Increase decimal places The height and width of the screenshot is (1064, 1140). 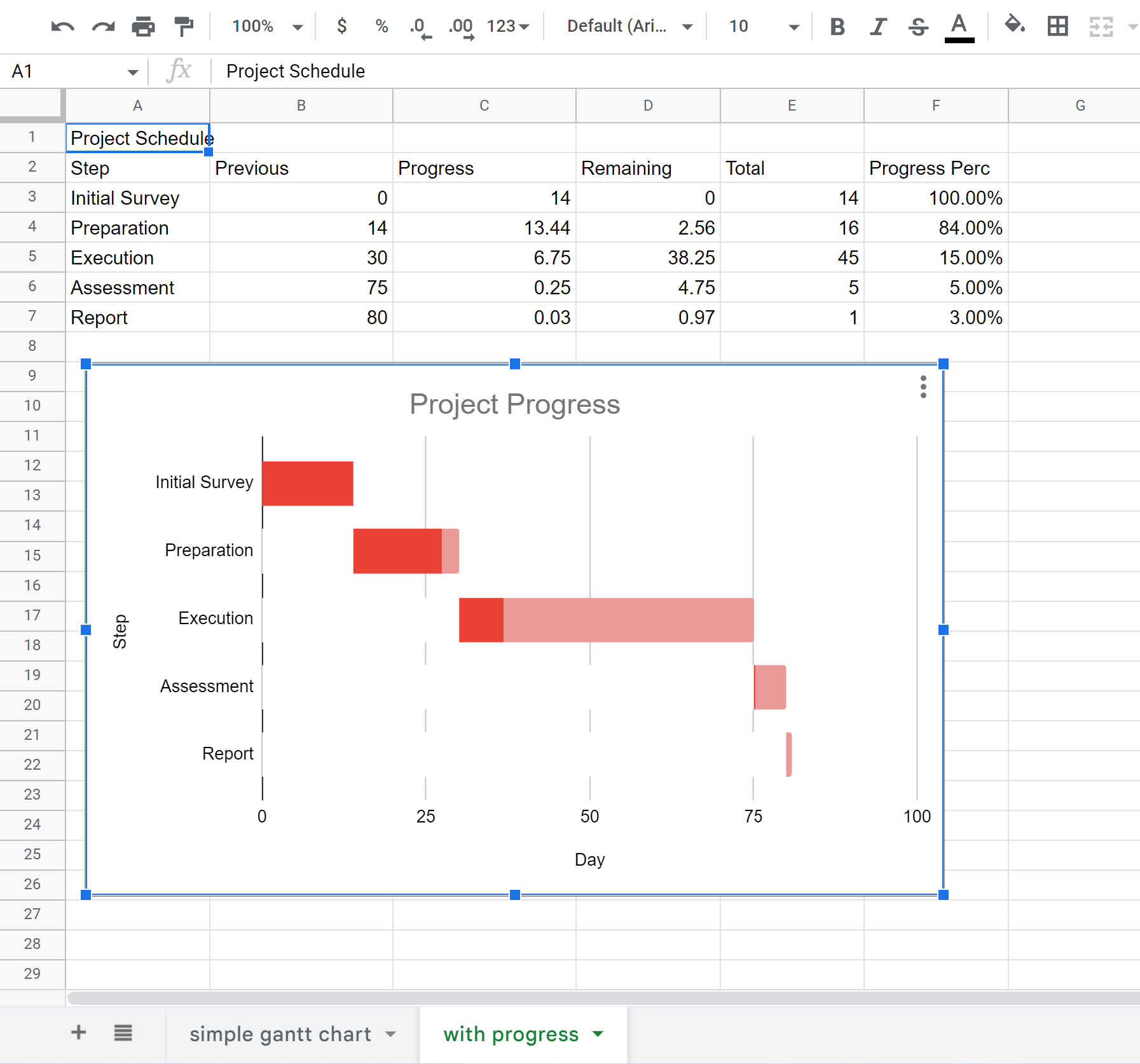[x=461, y=27]
